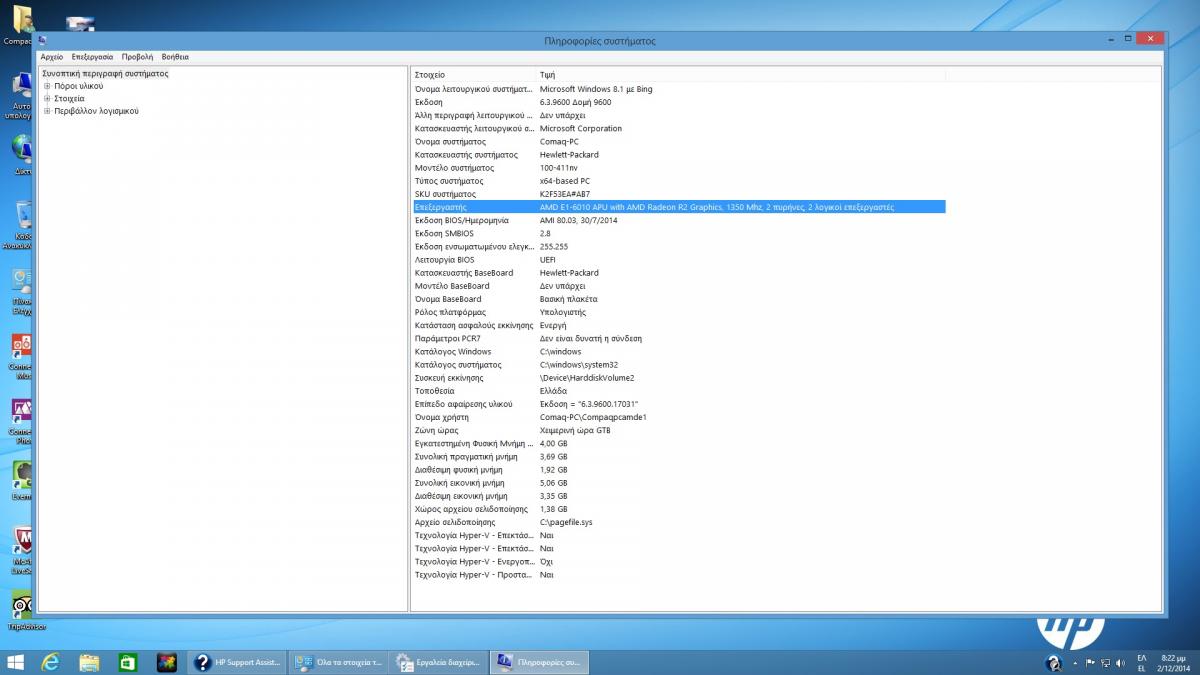The height and width of the screenshot is (675, 1200).
Task: Open the Προβολή menu
Action: [x=138, y=57]
